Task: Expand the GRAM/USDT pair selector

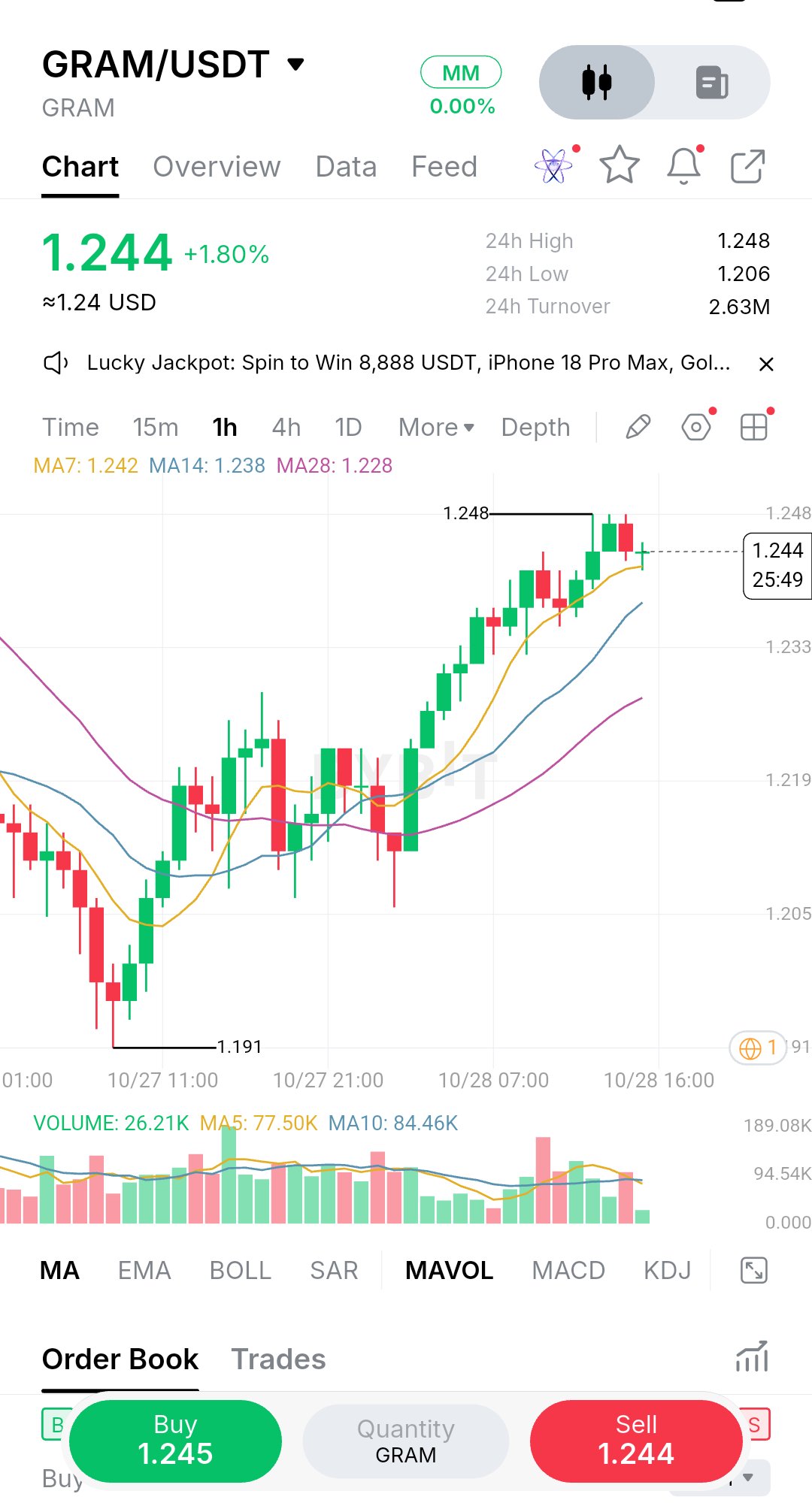Action: (174, 65)
